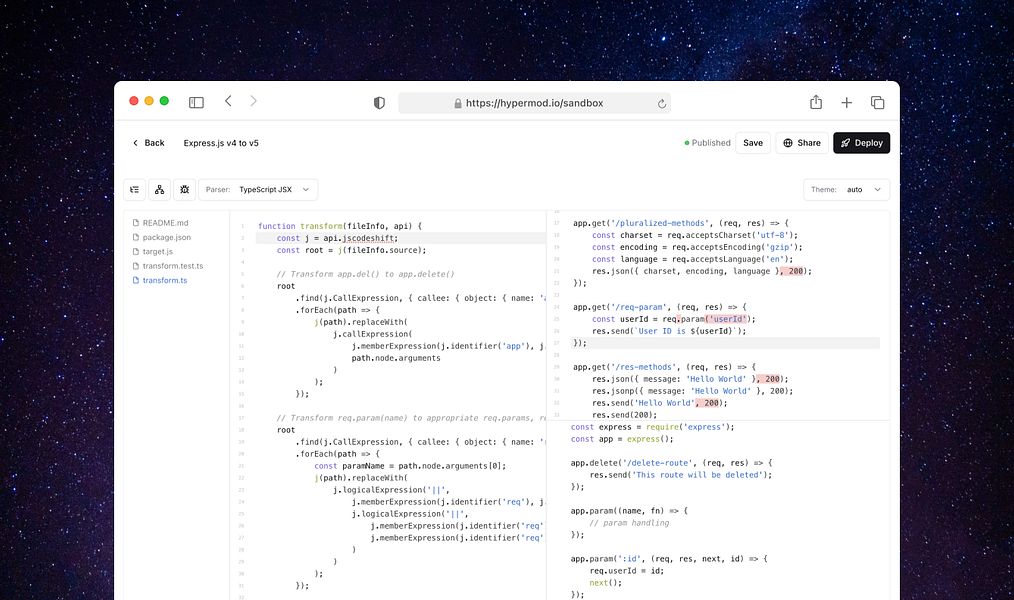Open target.js in the file list
This screenshot has height=600, width=1014.
(x=158, y=252)
